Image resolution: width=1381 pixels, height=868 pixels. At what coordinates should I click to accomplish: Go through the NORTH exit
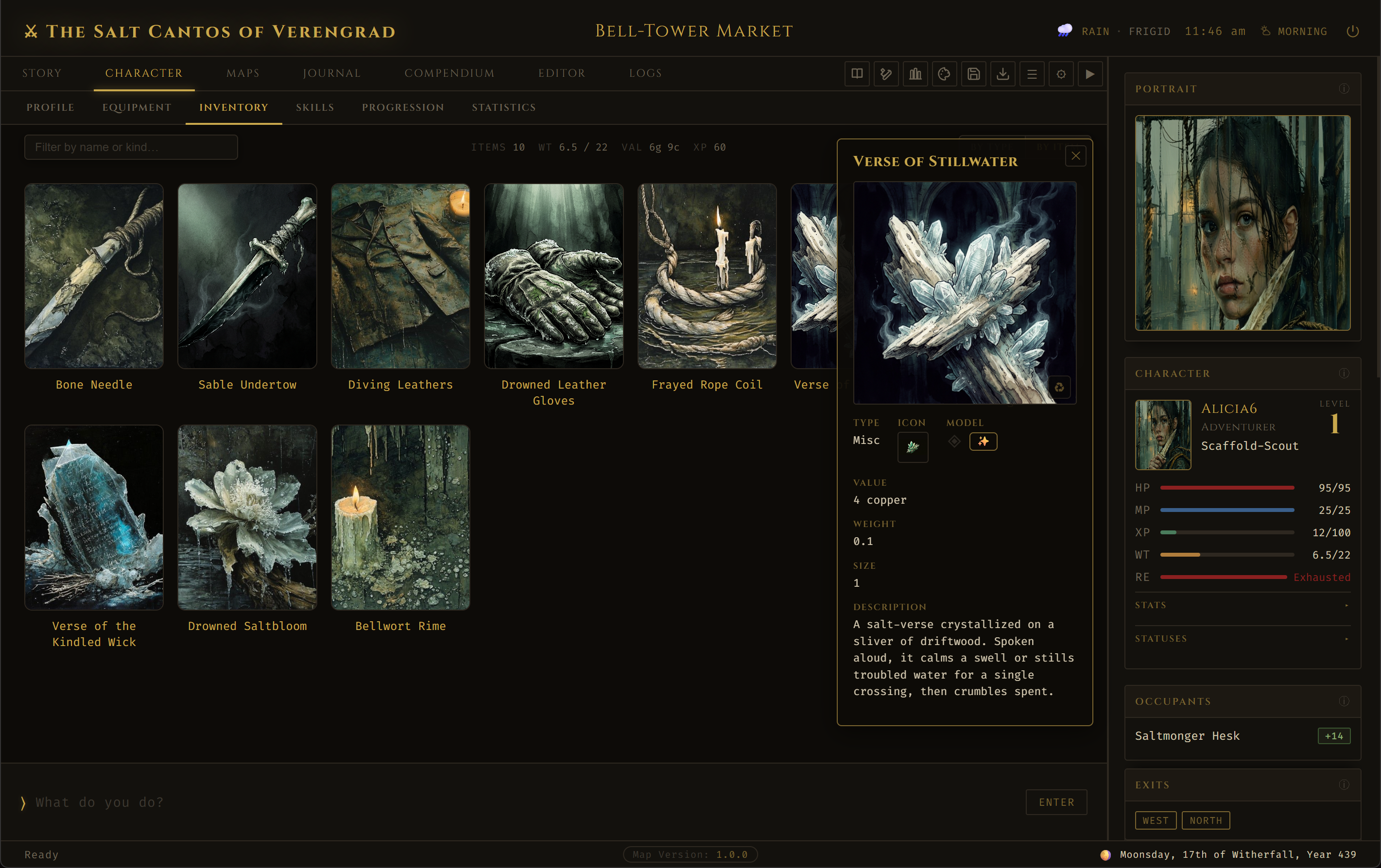(1206, 820)
